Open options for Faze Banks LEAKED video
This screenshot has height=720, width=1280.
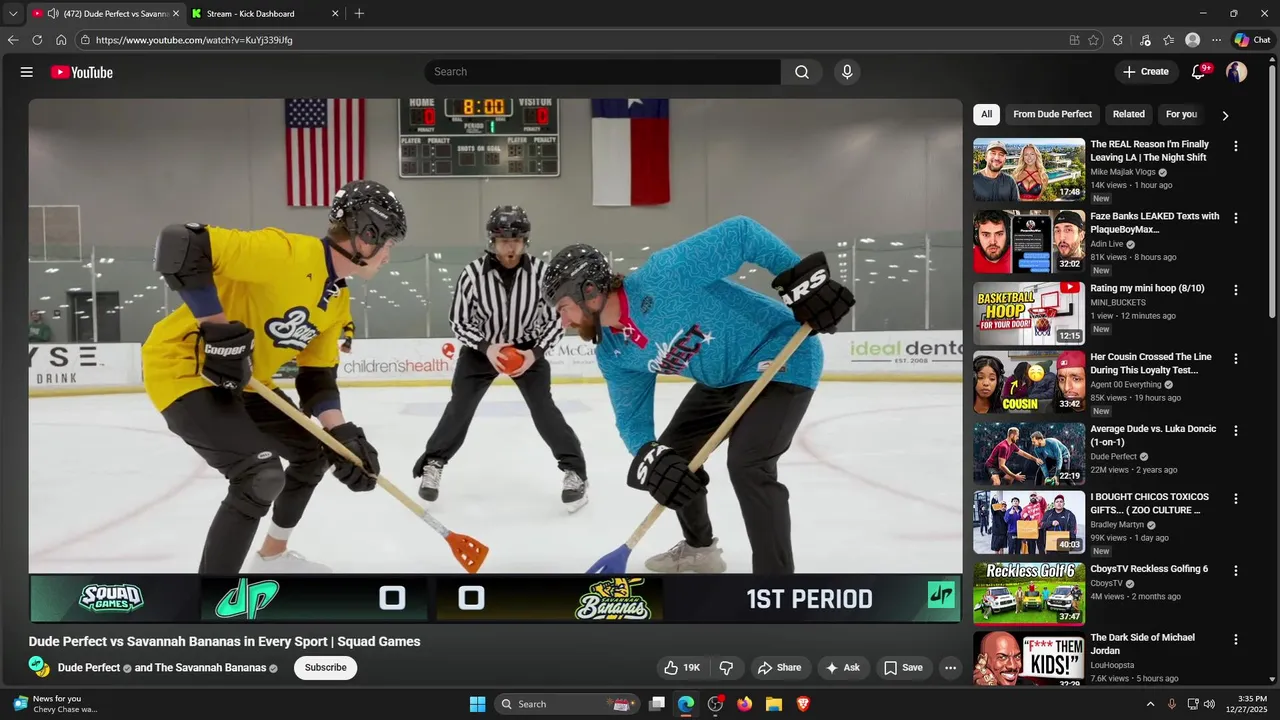(1236, 218)
